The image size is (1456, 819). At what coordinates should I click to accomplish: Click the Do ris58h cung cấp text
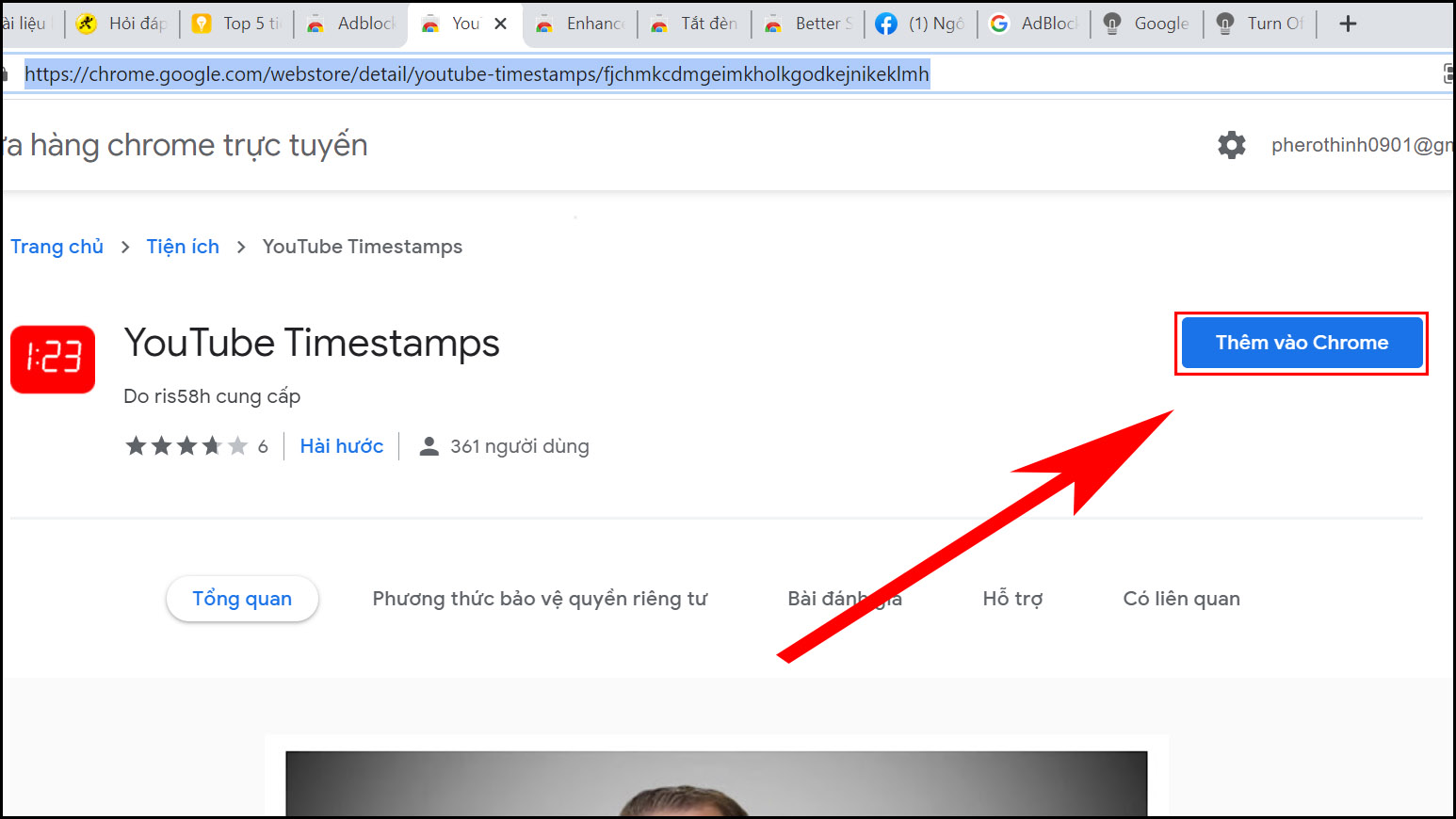coord(212,396)
